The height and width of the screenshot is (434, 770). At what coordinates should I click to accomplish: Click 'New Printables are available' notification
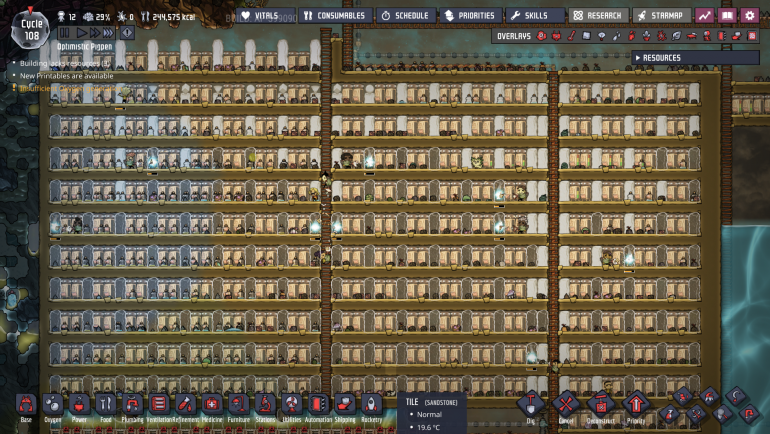tap(66, 76)
